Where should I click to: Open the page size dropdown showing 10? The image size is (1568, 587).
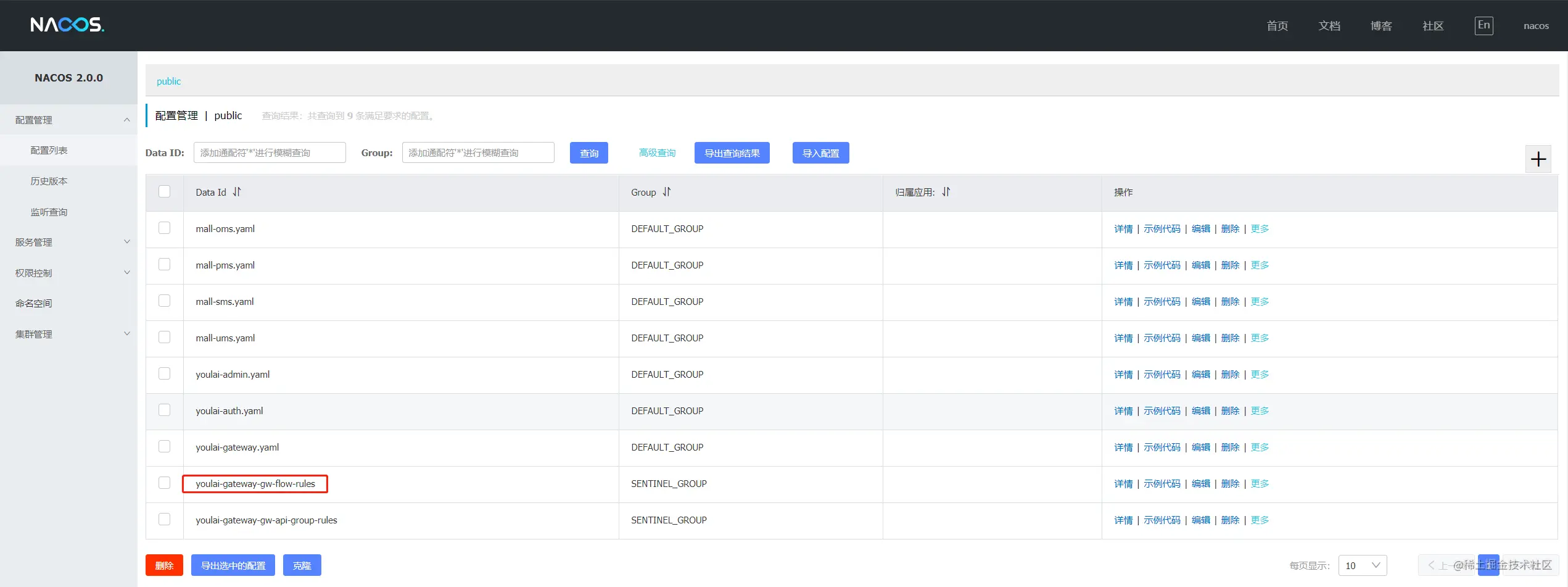[1363, 565]
